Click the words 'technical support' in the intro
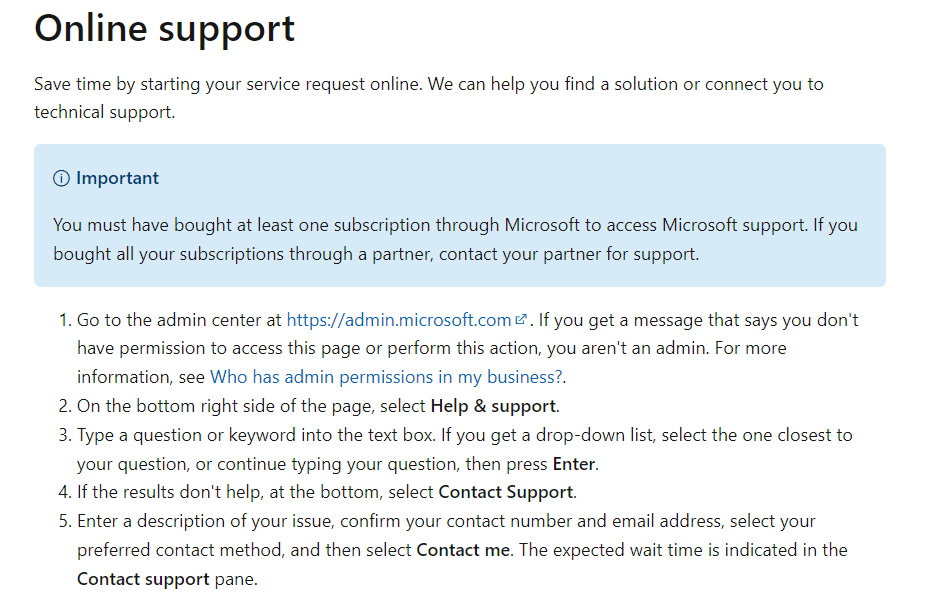Viewport: 926px width, 600px height. click(x=103, y=112)
